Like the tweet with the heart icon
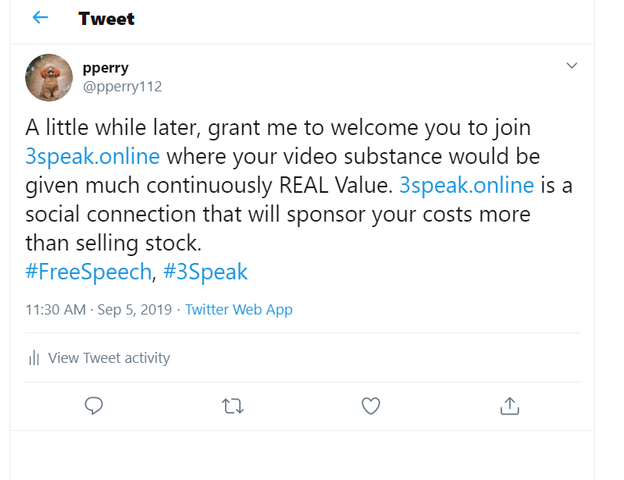624x480 pixels. pyautogui.click(x=370, y=405)
